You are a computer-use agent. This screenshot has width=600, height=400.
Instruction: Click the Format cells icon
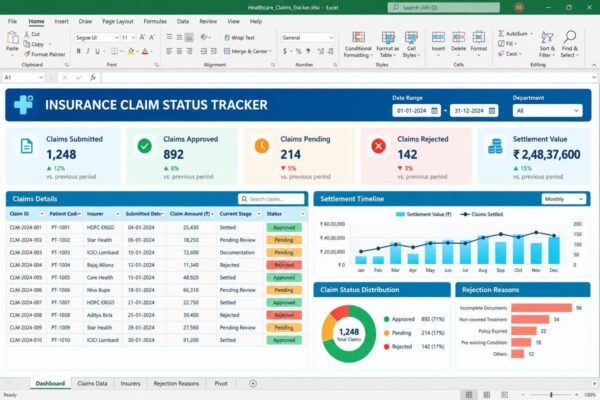(x=478, y=37)
